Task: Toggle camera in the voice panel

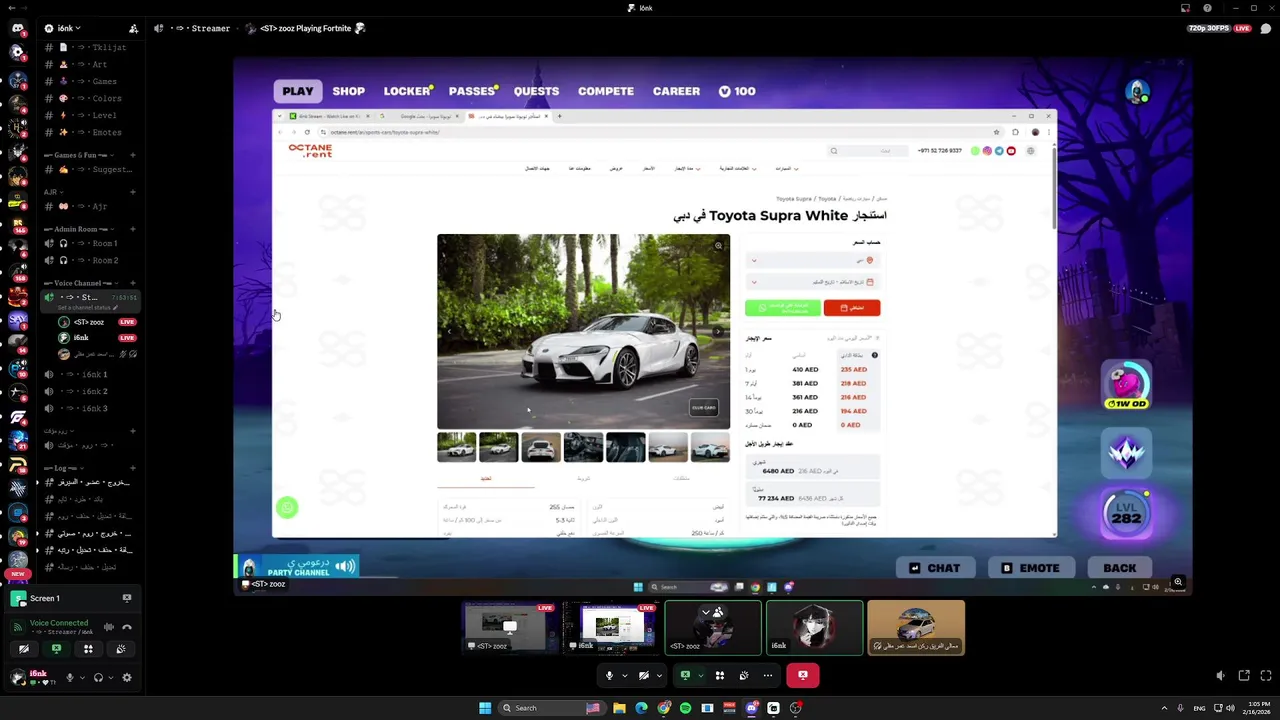Action: tap(24, 649)
